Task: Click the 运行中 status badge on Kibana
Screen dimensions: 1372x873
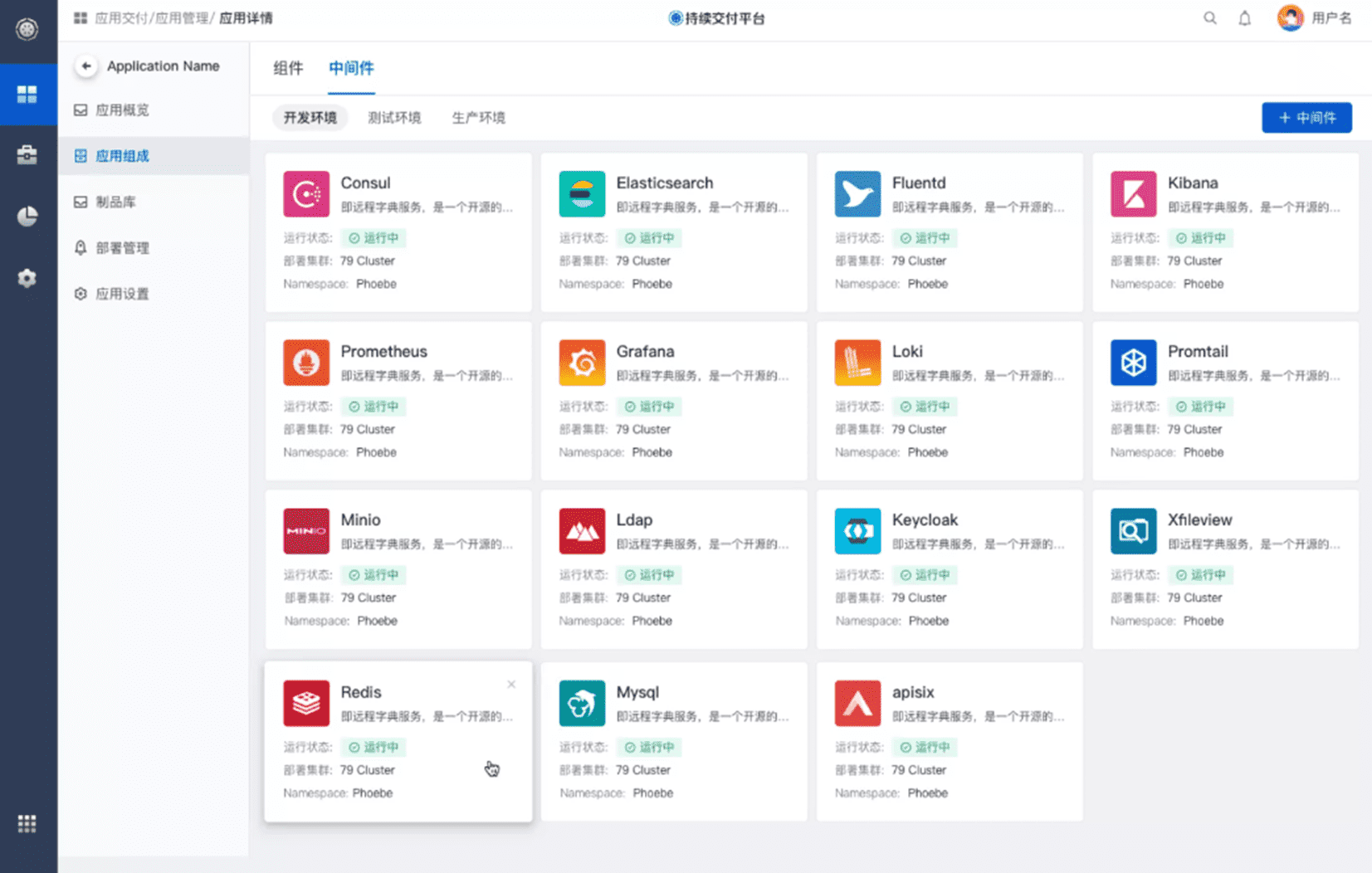Action: point(1200,238)
